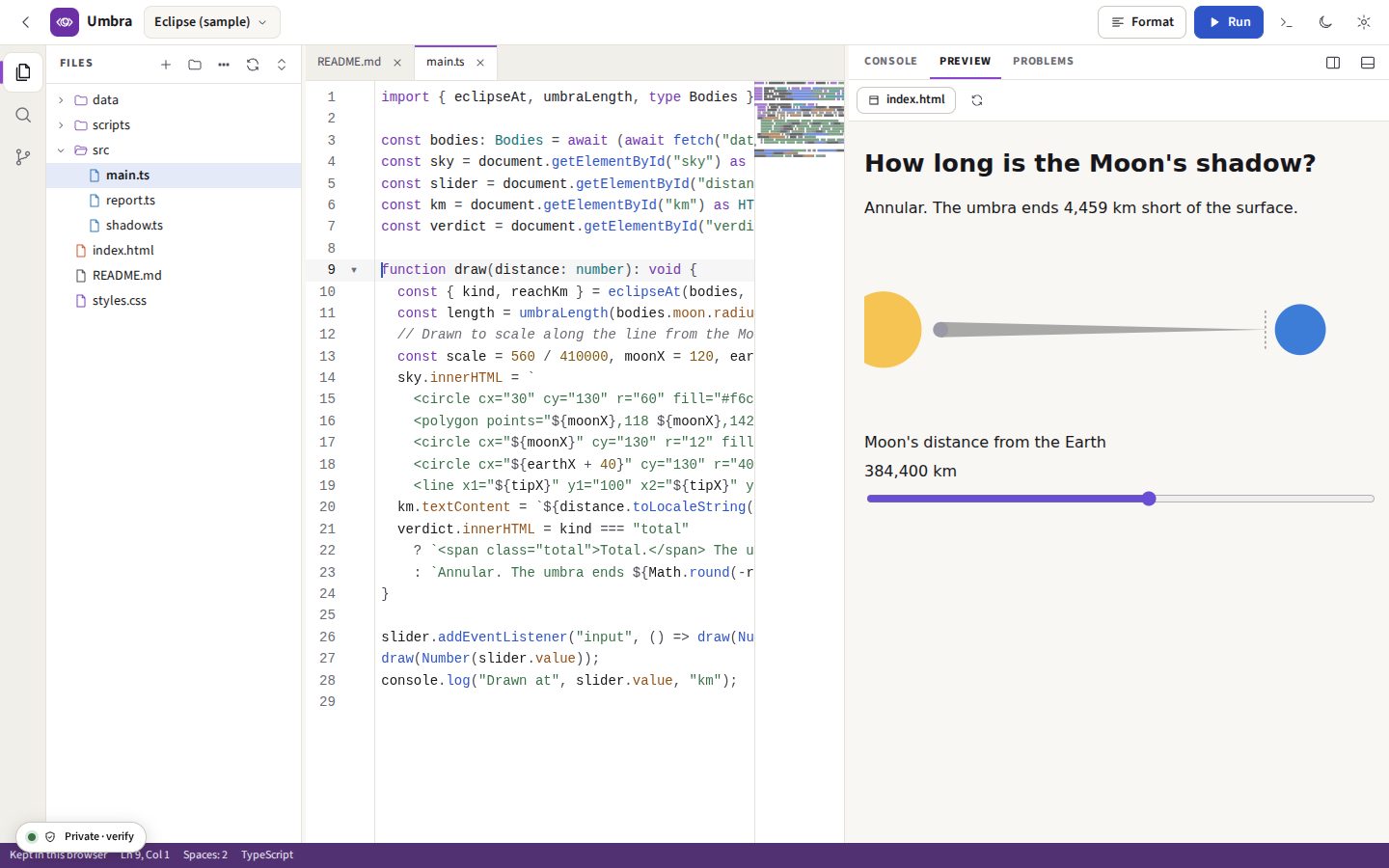
Task: Open styles.css in the file tree
Action: point(174,301)
